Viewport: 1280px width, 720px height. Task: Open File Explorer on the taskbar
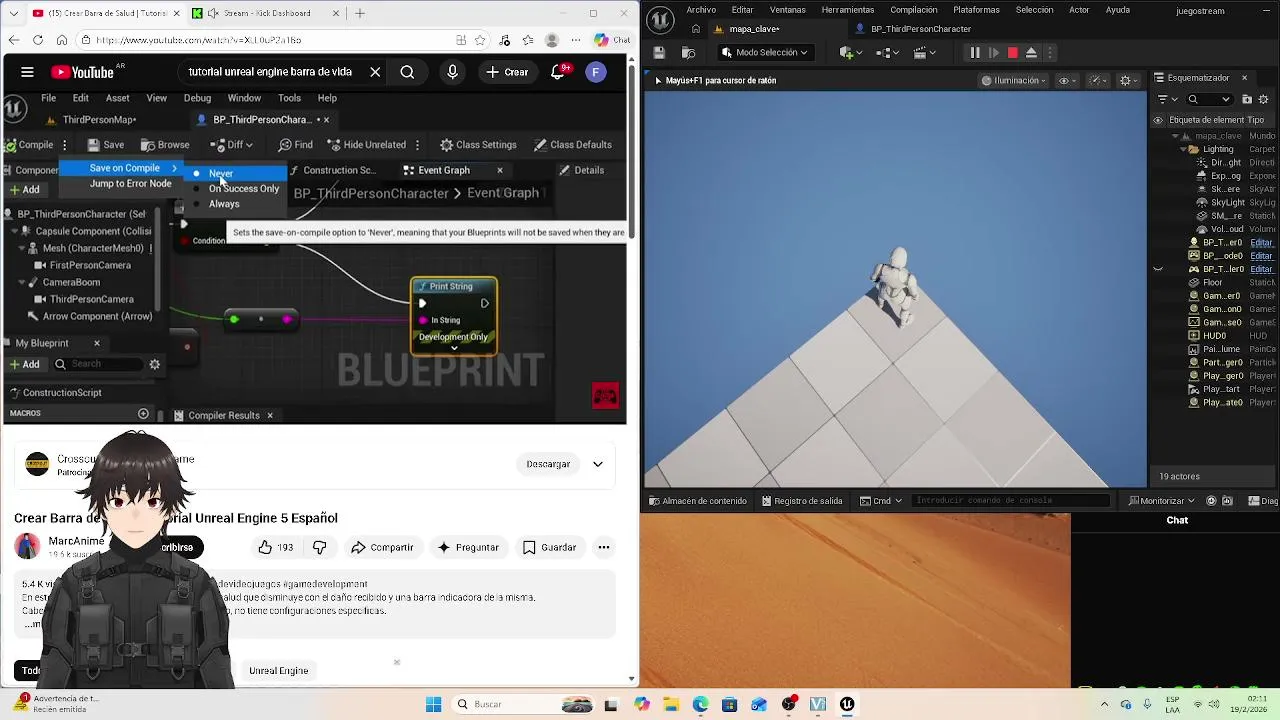point(671,704)
